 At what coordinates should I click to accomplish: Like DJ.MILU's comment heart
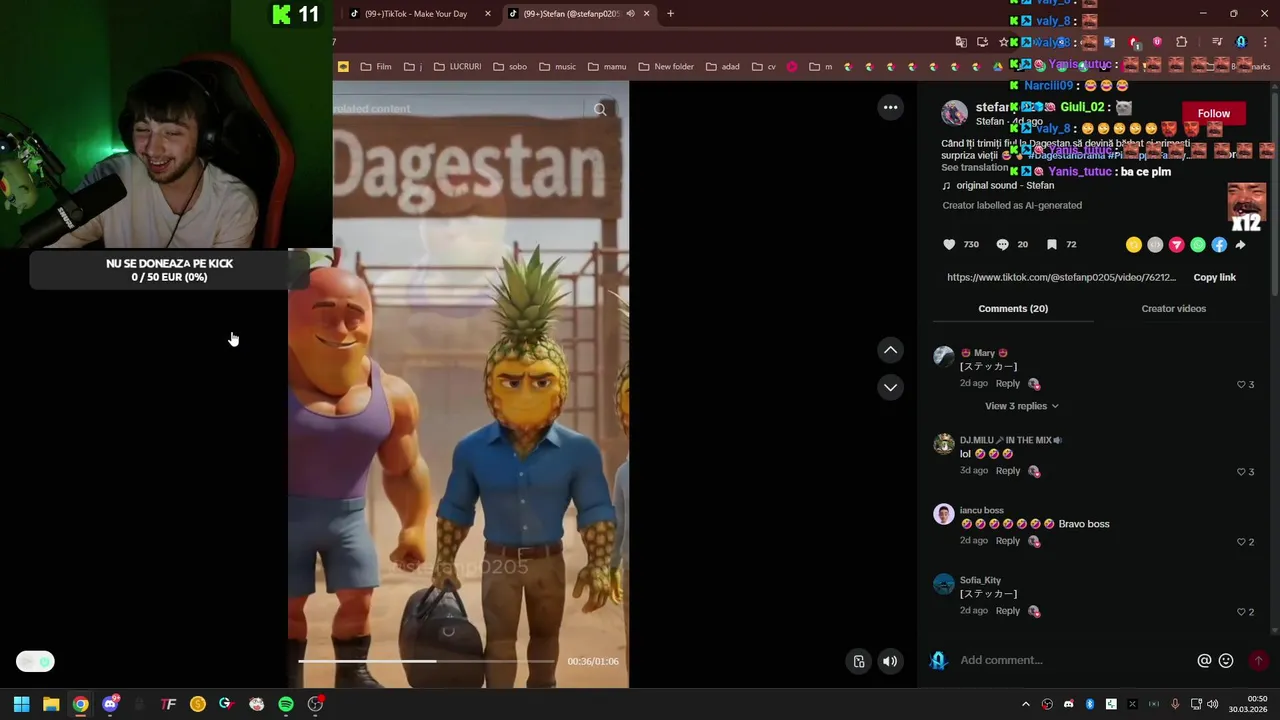coord(1241,472)
